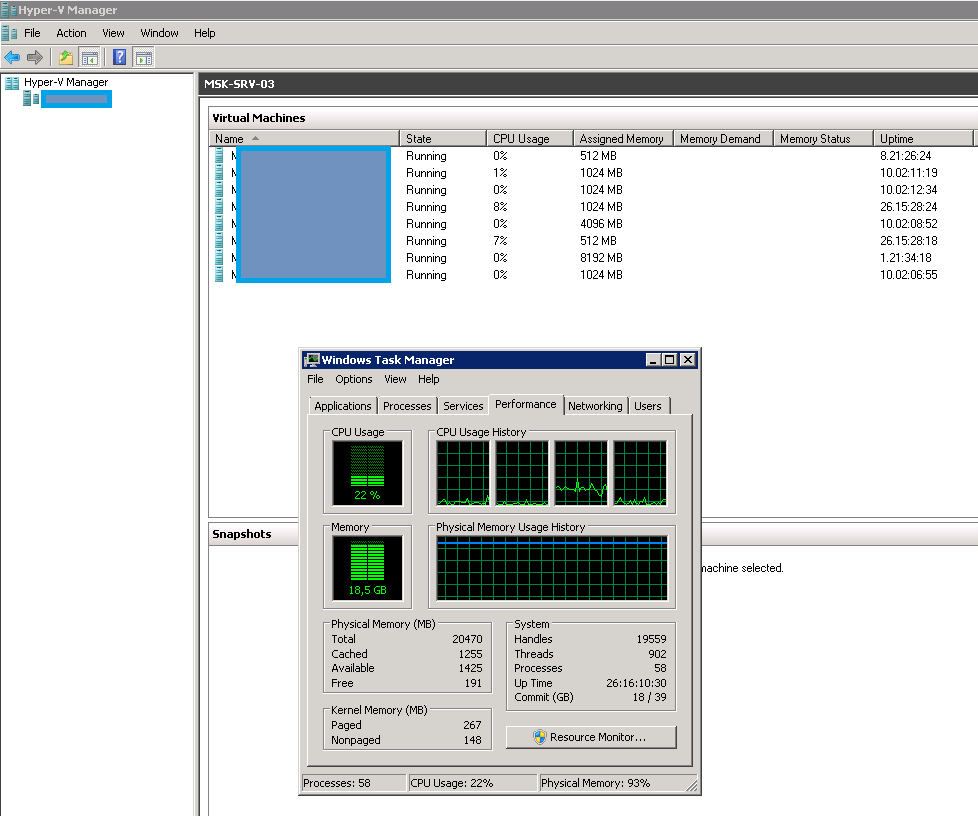
Task: Click the back navigation arrow in Hyper-V Manager
Action: (12, 57)
